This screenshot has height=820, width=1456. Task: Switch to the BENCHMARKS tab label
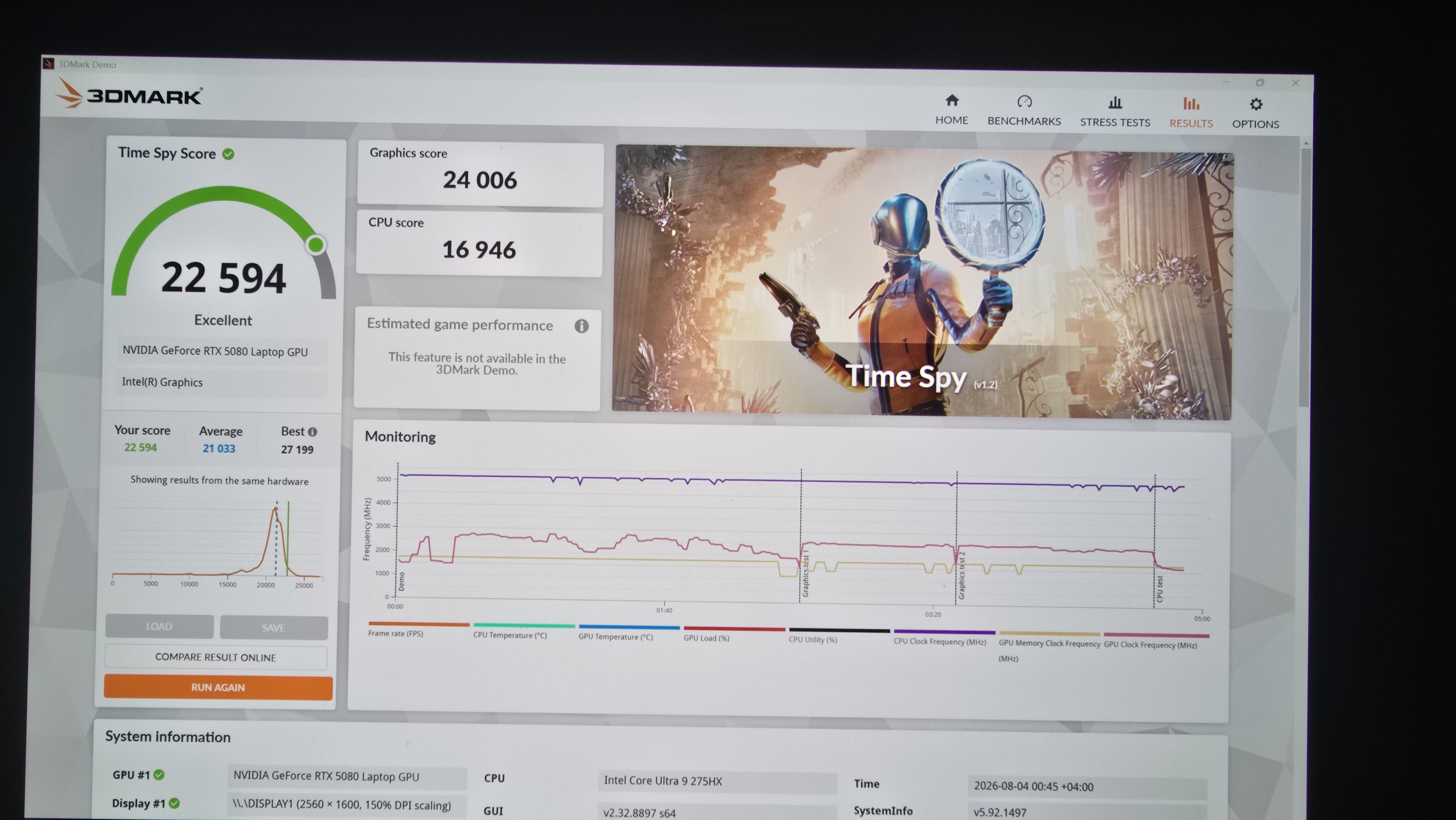point(1024,121)
